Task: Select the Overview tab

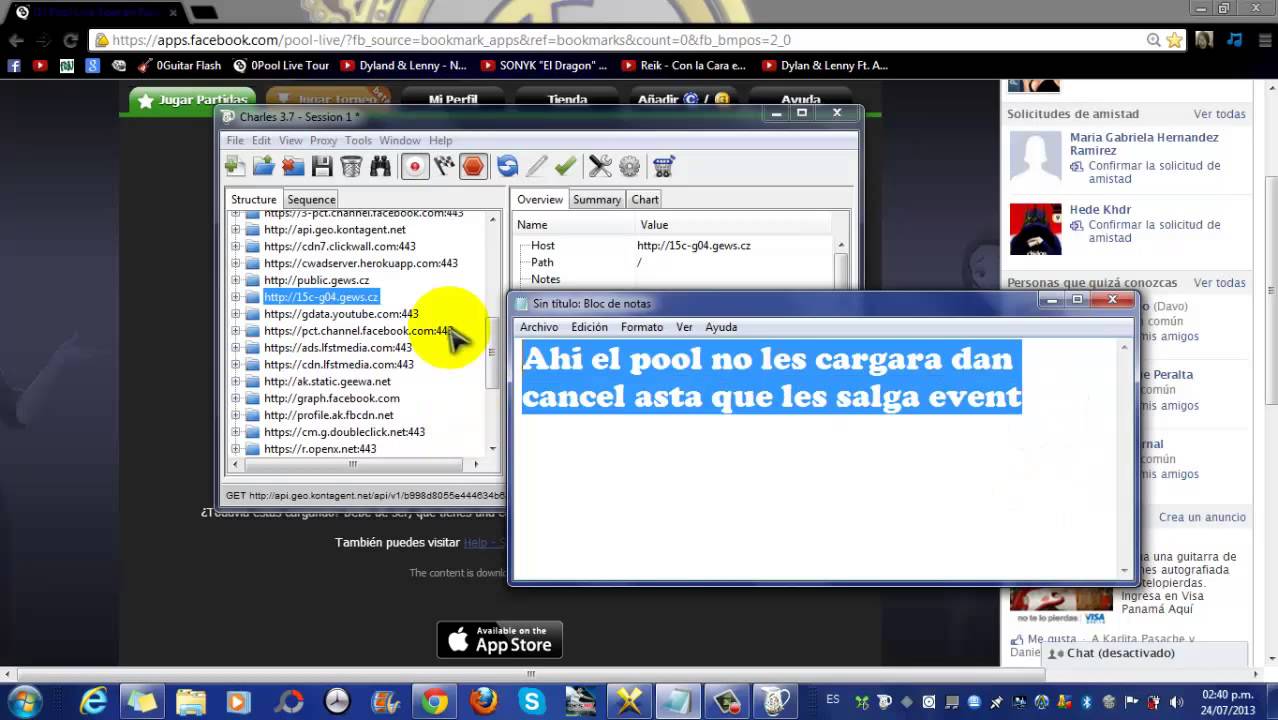Action: 540,199
